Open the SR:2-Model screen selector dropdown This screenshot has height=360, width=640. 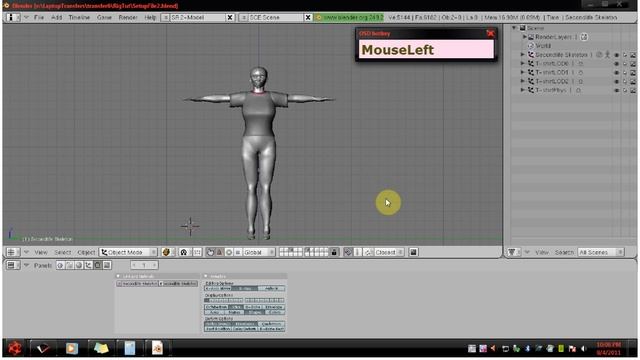tap(166, 18)
